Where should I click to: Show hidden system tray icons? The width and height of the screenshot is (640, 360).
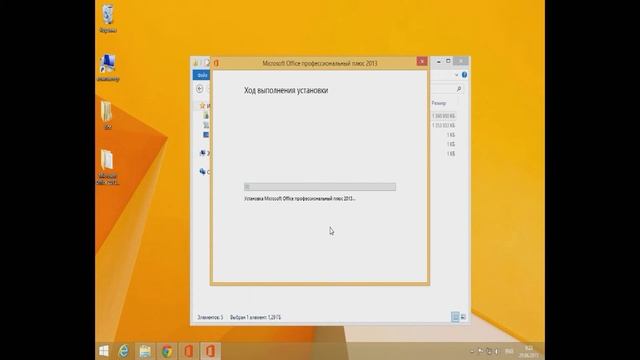pos(472,351)
